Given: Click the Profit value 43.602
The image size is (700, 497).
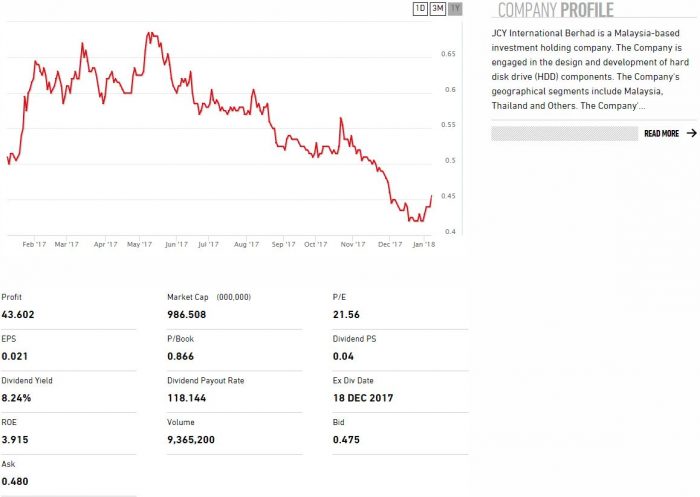Looking at the screenshot, I should pyautogui.click(x=18, y=315).
